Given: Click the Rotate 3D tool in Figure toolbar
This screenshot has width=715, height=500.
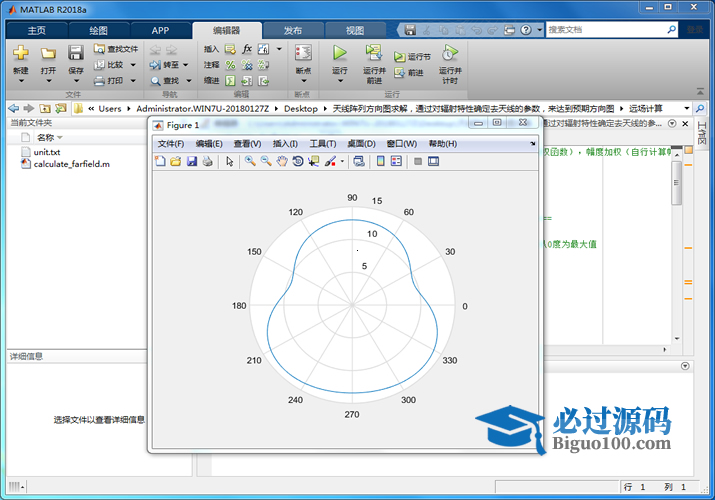Looking at the screenshot, I should pyautogui.click(x=298, y=161).
